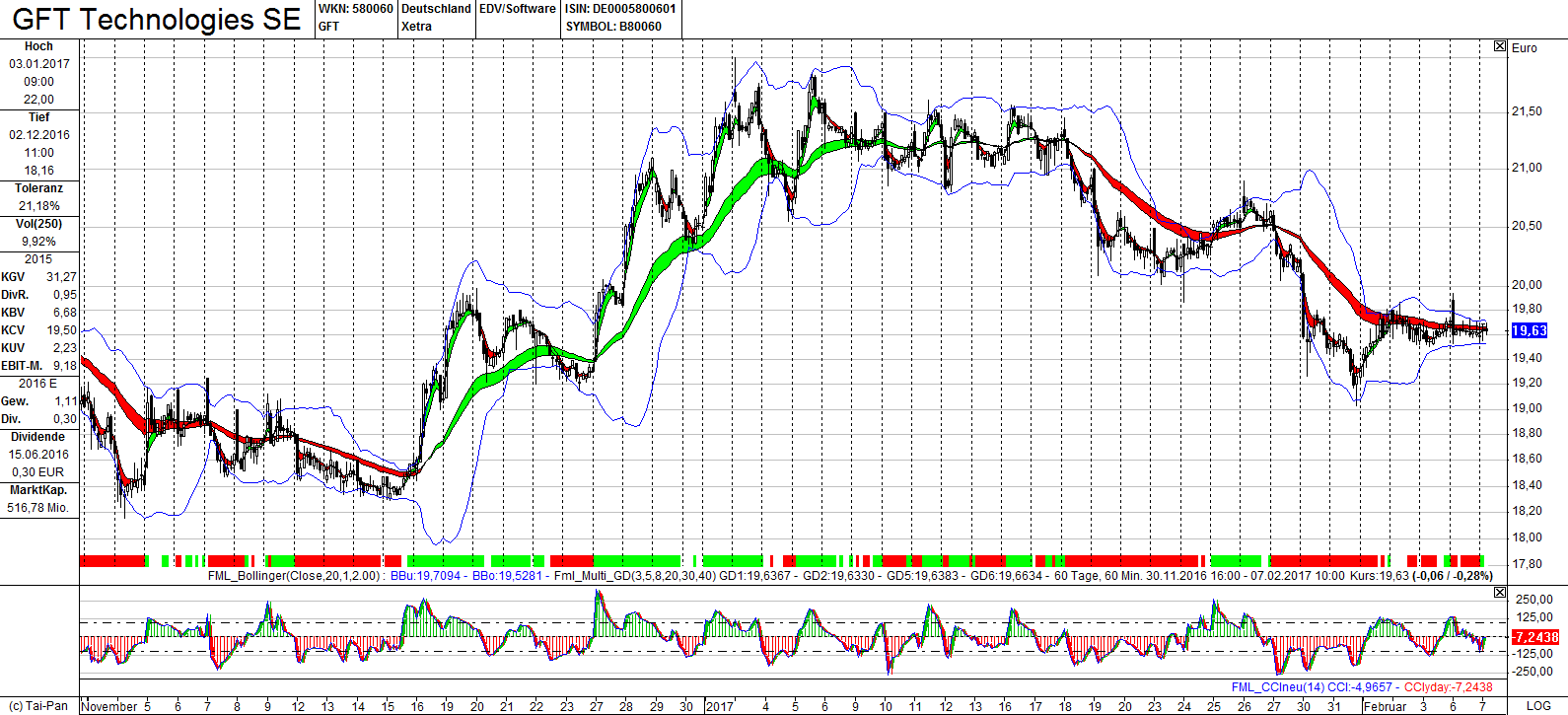Click the Toleranz heading

pos(38,188)
